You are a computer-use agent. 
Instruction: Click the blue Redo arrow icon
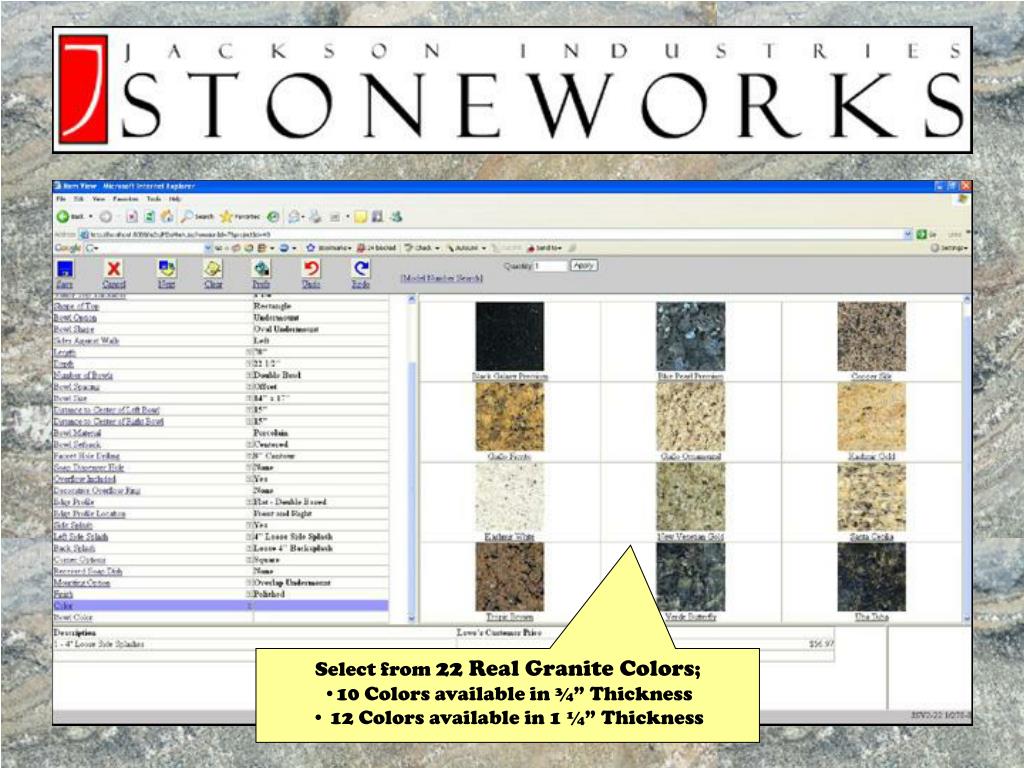click(x=360, y=268)
